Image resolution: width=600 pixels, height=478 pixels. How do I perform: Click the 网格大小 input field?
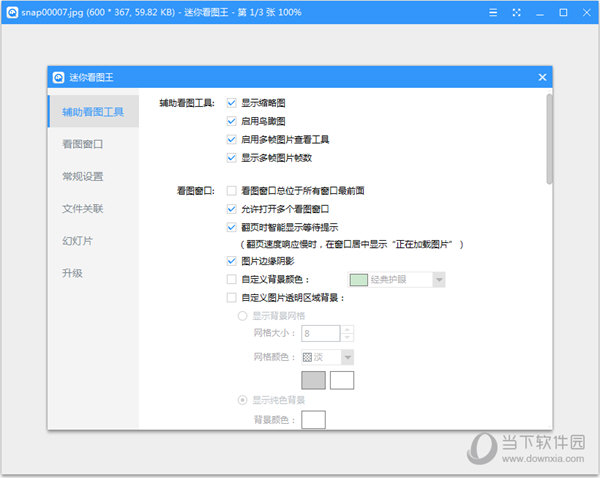coord(321,333)
